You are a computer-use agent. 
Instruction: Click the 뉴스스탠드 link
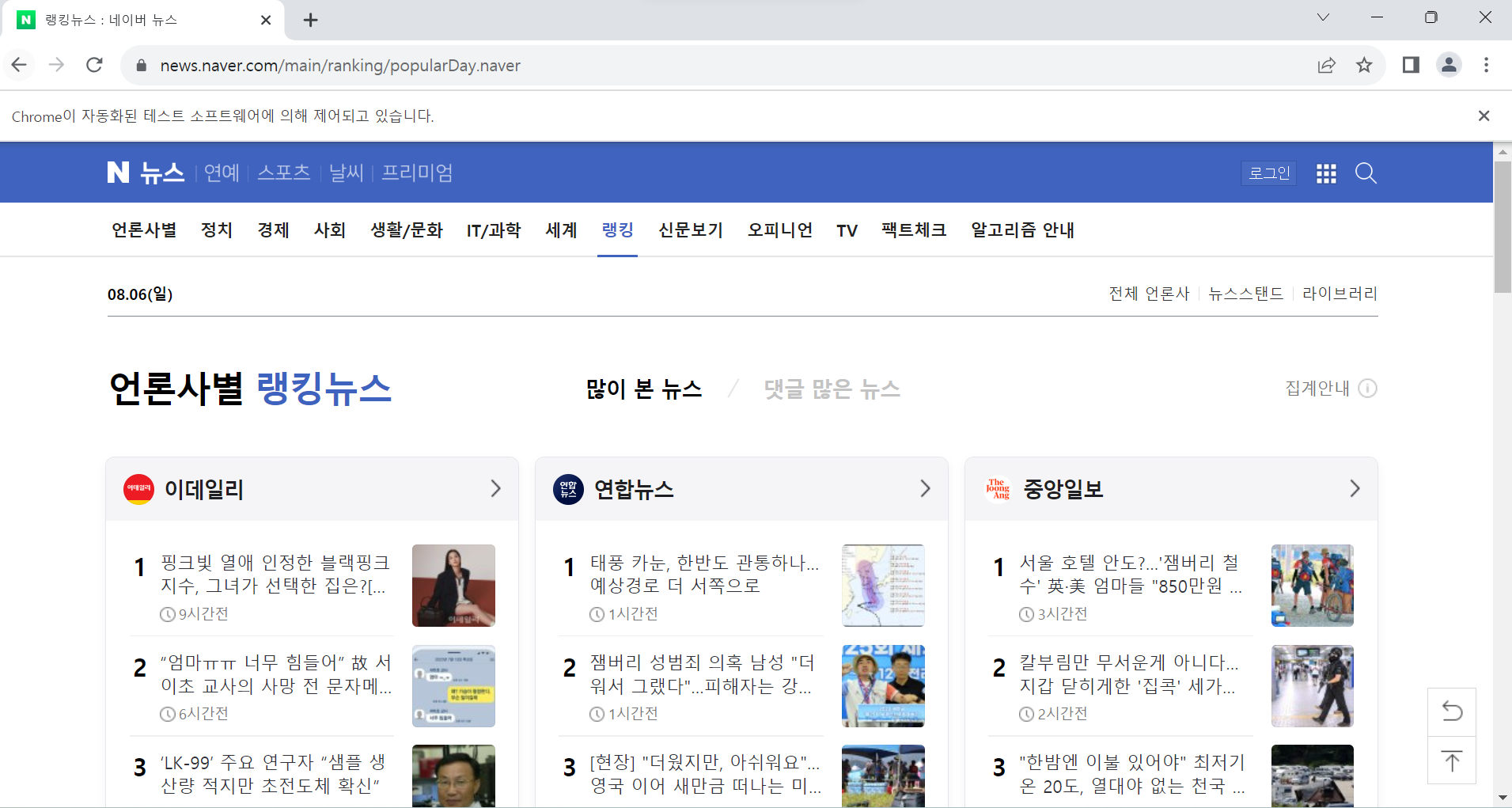(x=1245, y=294)
